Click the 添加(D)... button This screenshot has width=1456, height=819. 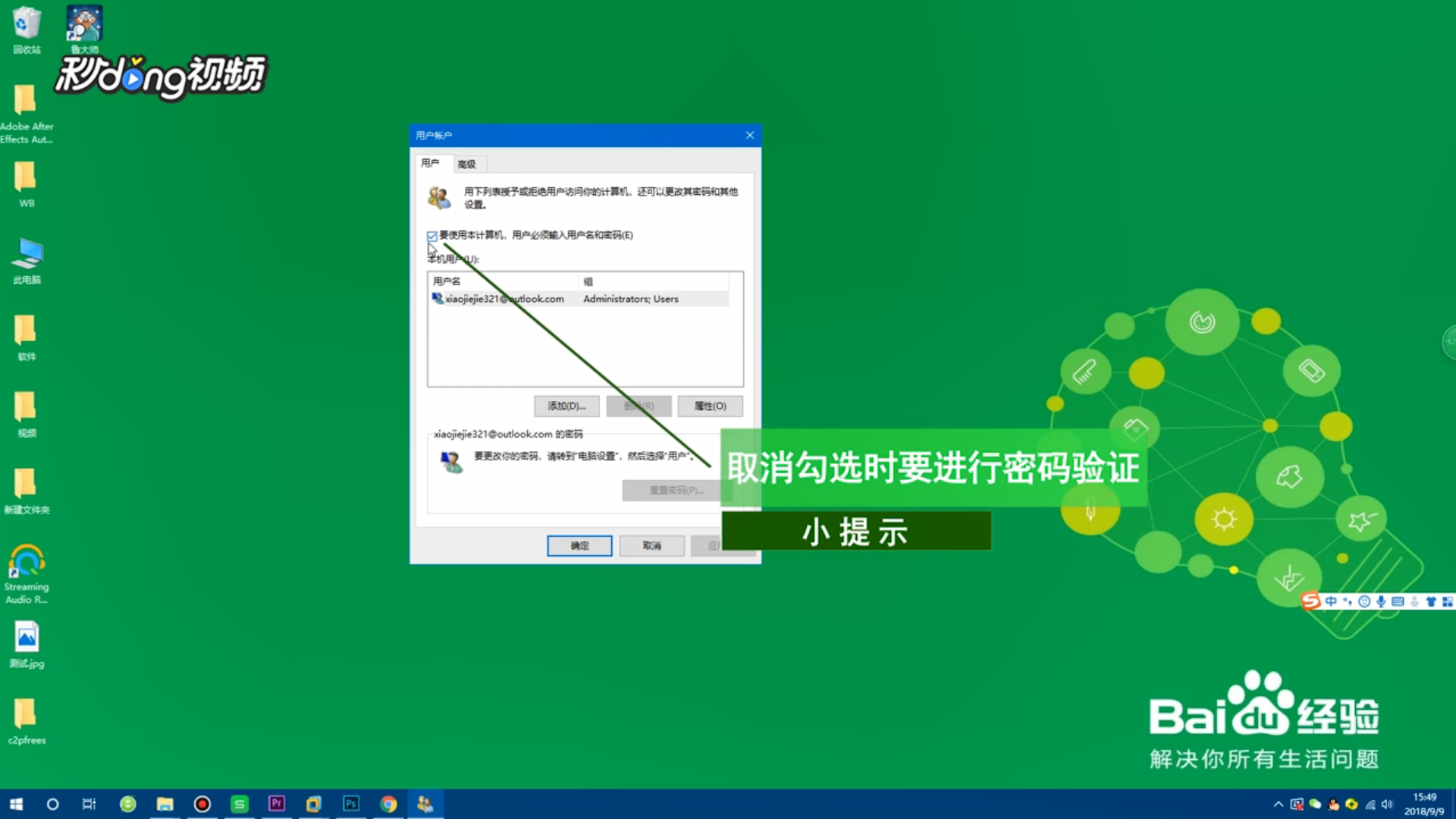tap(566, 406)
